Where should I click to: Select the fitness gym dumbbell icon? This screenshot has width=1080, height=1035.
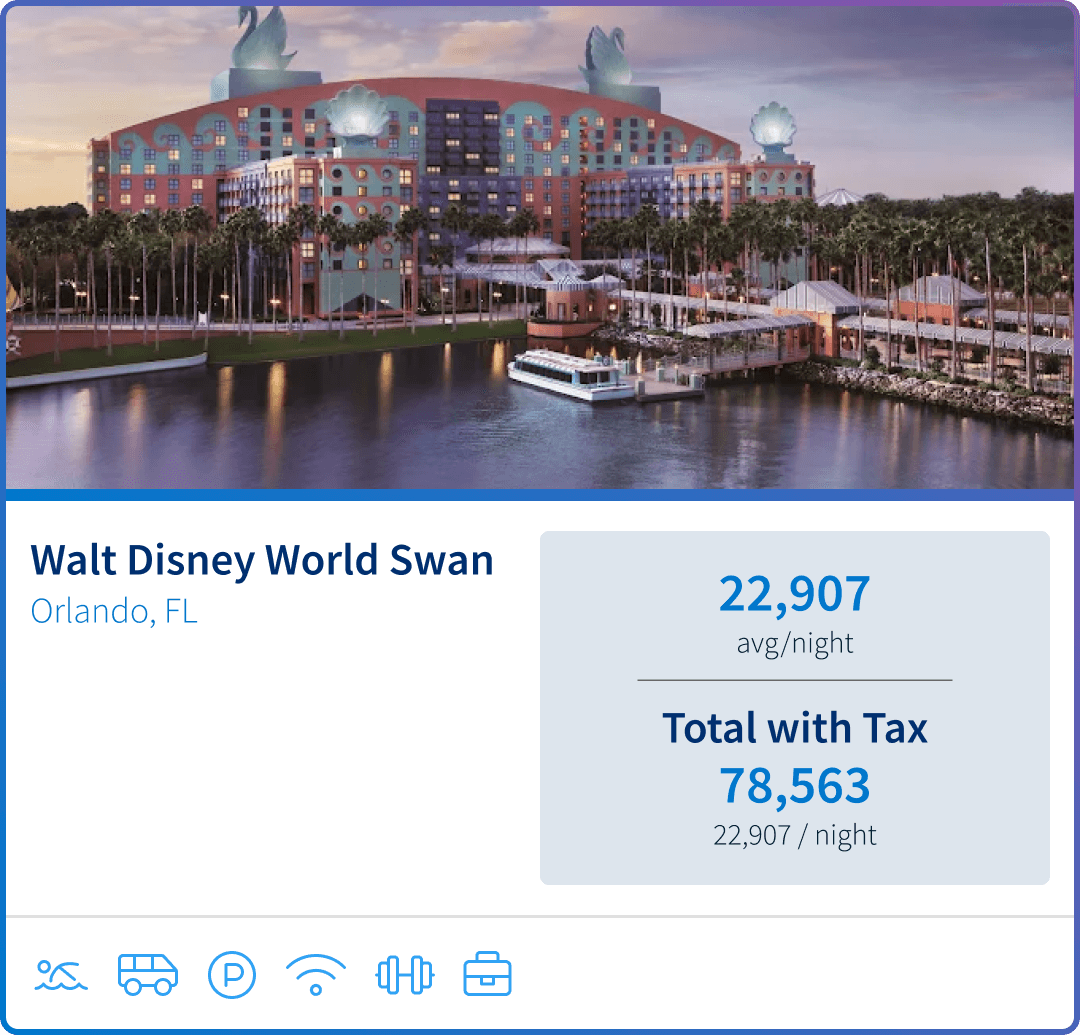coord(402,972)
